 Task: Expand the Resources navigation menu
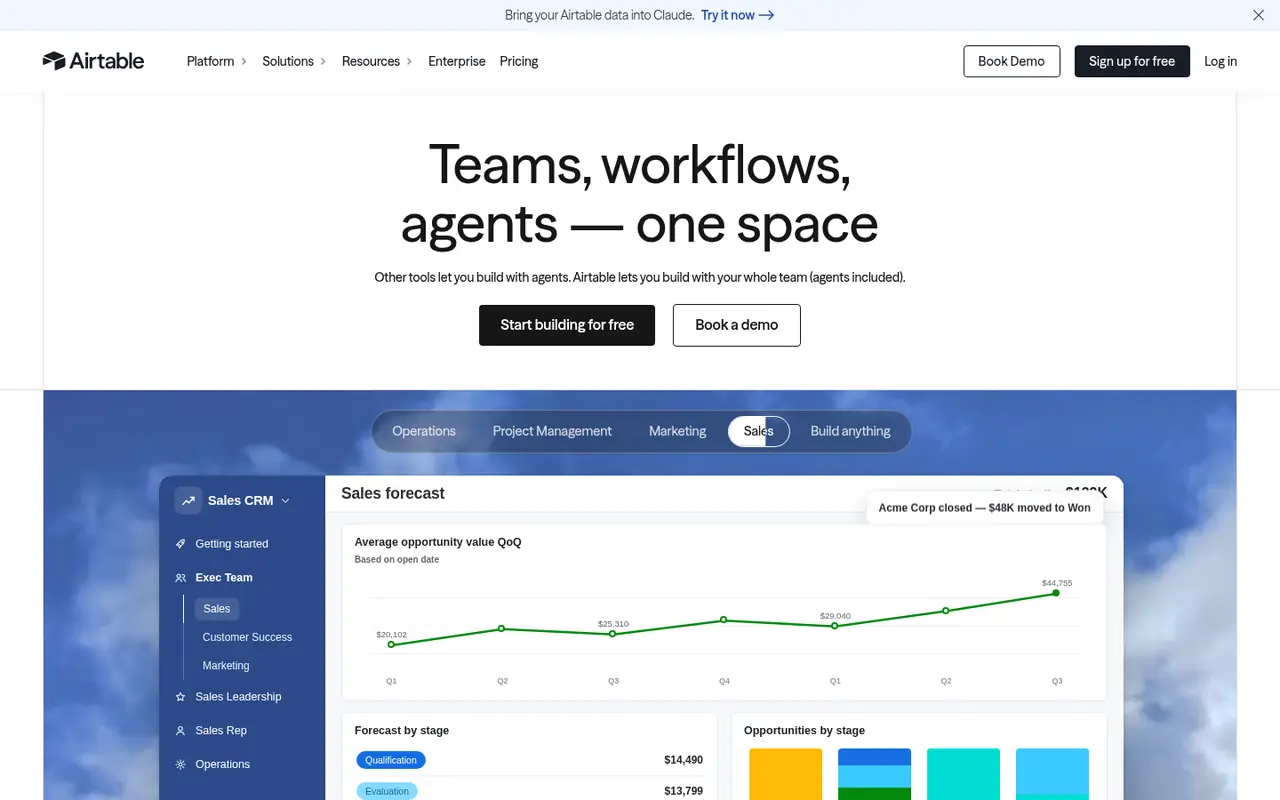(377, 61)
